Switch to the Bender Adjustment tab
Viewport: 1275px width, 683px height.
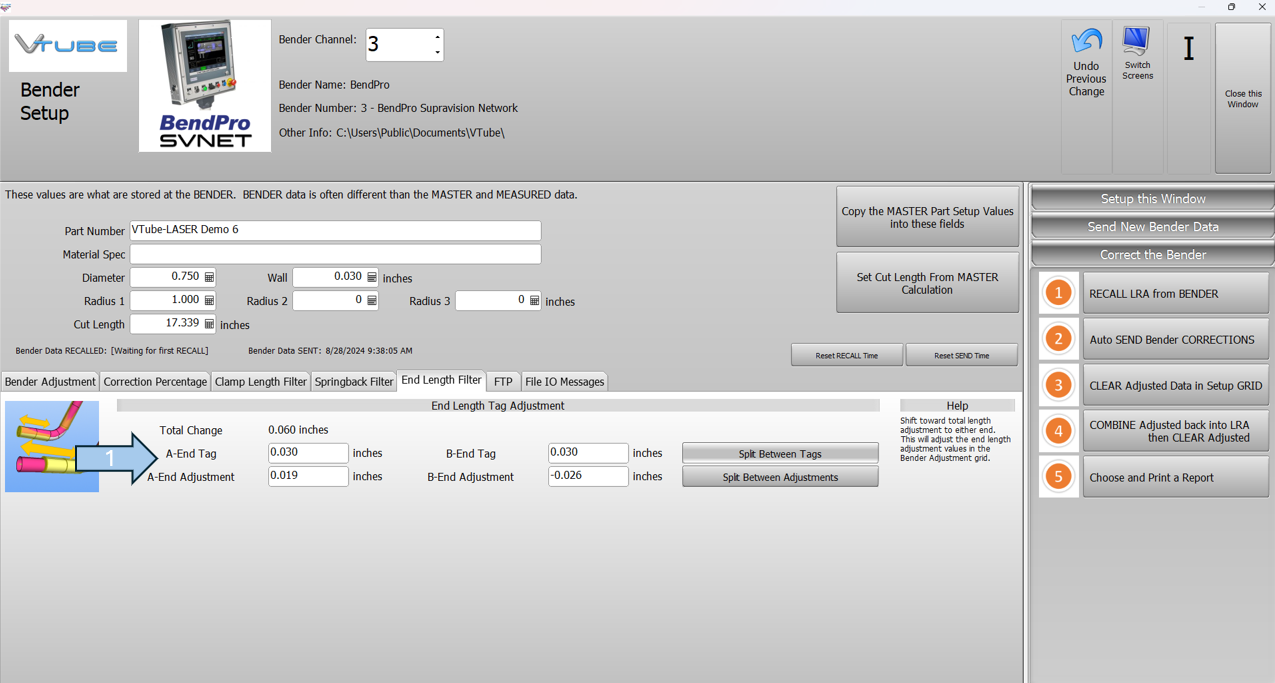pos(50,382)
